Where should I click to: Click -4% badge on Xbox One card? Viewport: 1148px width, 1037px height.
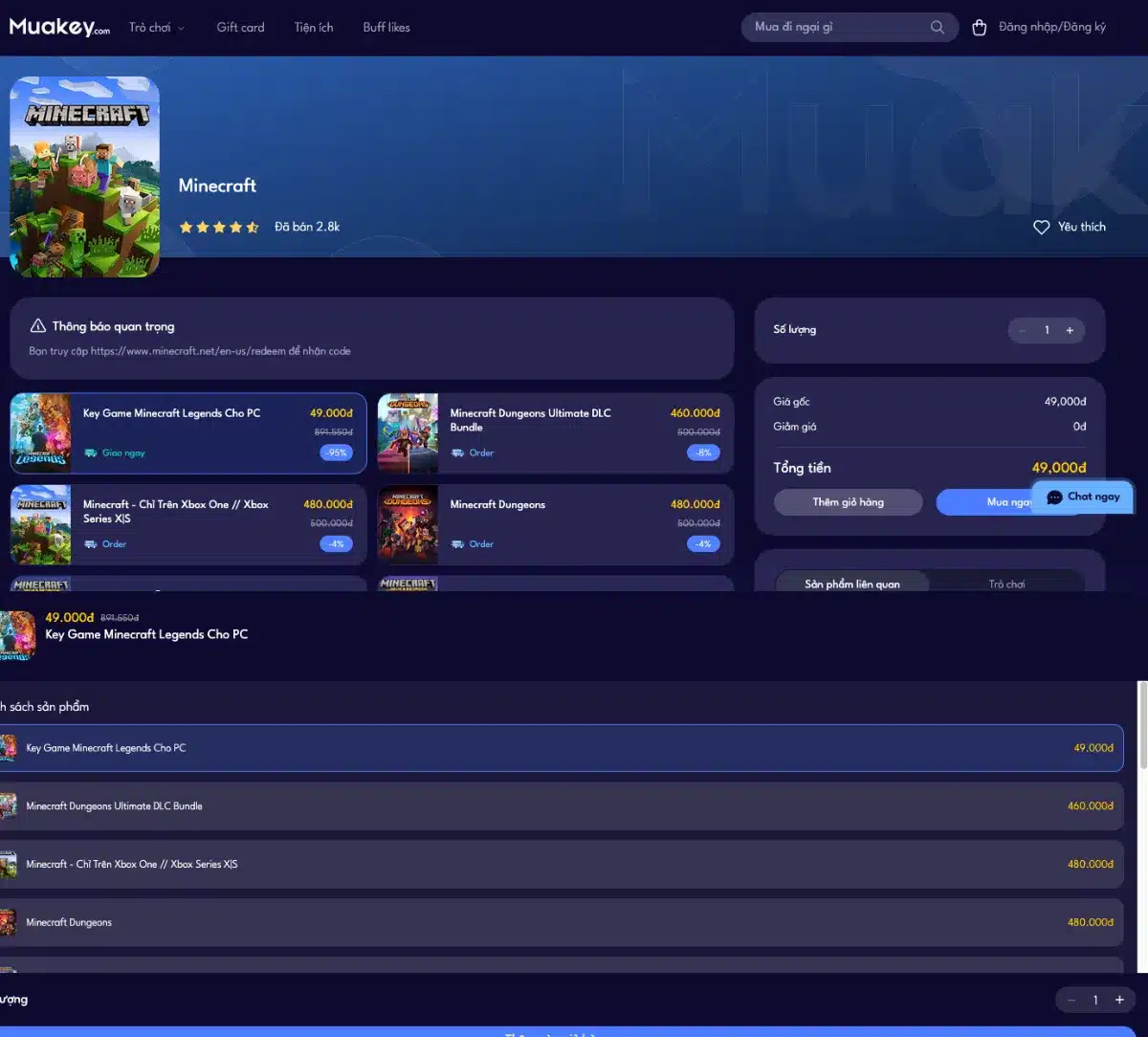click(x=336, y=543)
